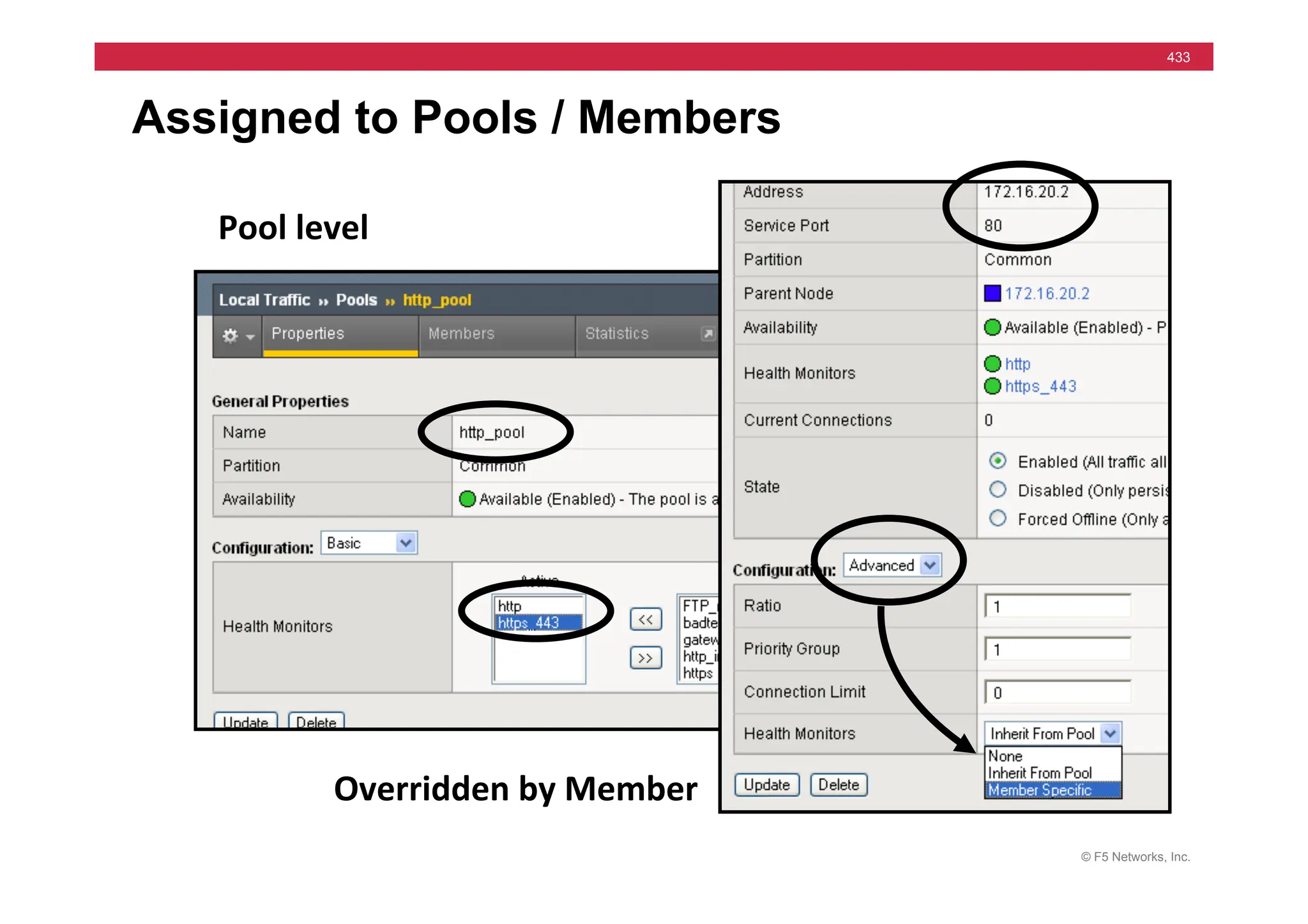Click the Address value 172.16.20.2
This screenshot has height=924, width=1308.
coord(1026,192)
